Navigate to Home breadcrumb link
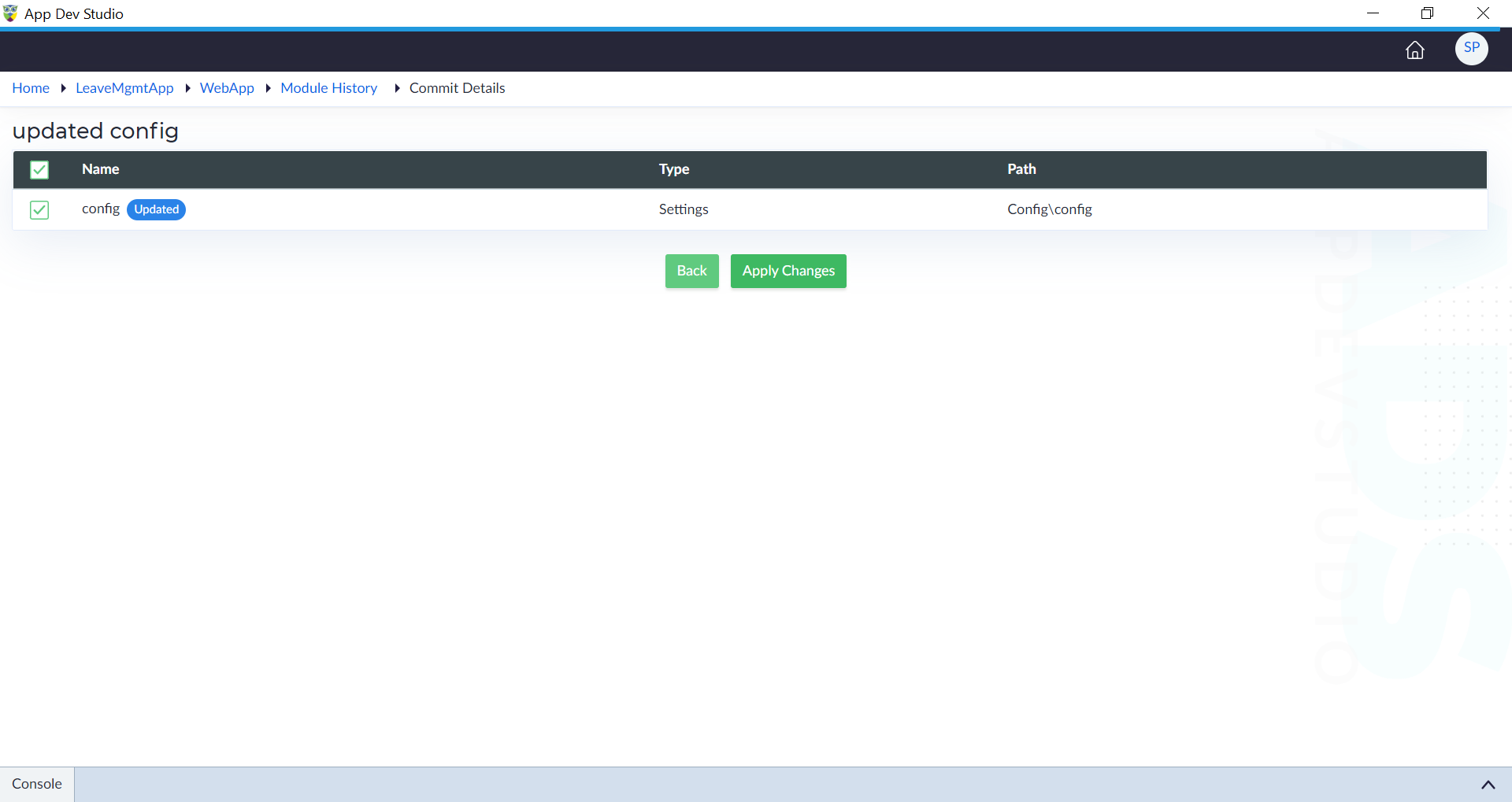Image resolution: width=1512 pixels, height=802 pixels. (x=31, y=88)
